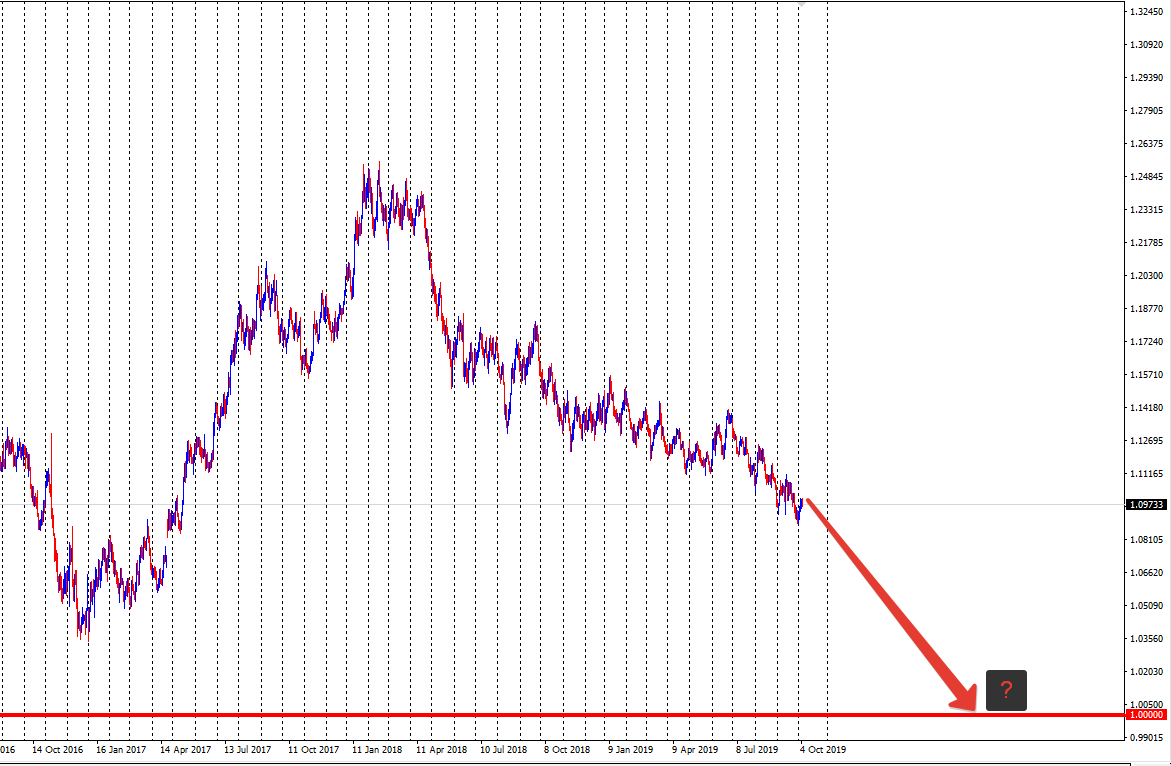Click the 1.32450 price axis label
This screenshot has height=766, width=1171.
(1146, 12)
